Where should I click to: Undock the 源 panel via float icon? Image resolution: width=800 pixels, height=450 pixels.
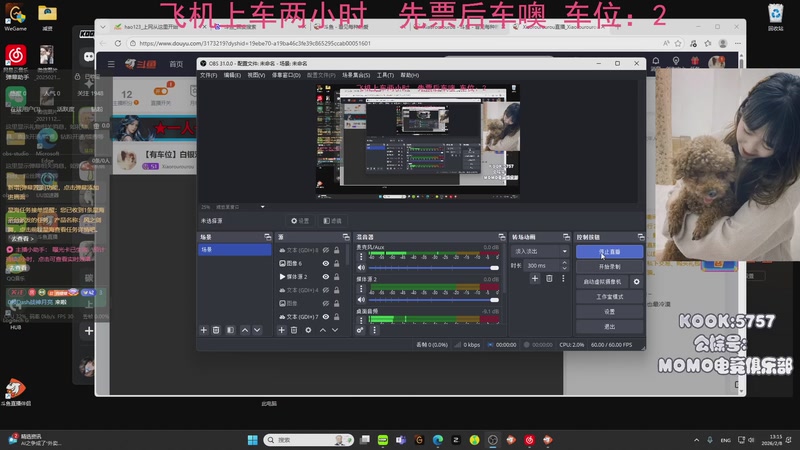click(x=346, y=237)
